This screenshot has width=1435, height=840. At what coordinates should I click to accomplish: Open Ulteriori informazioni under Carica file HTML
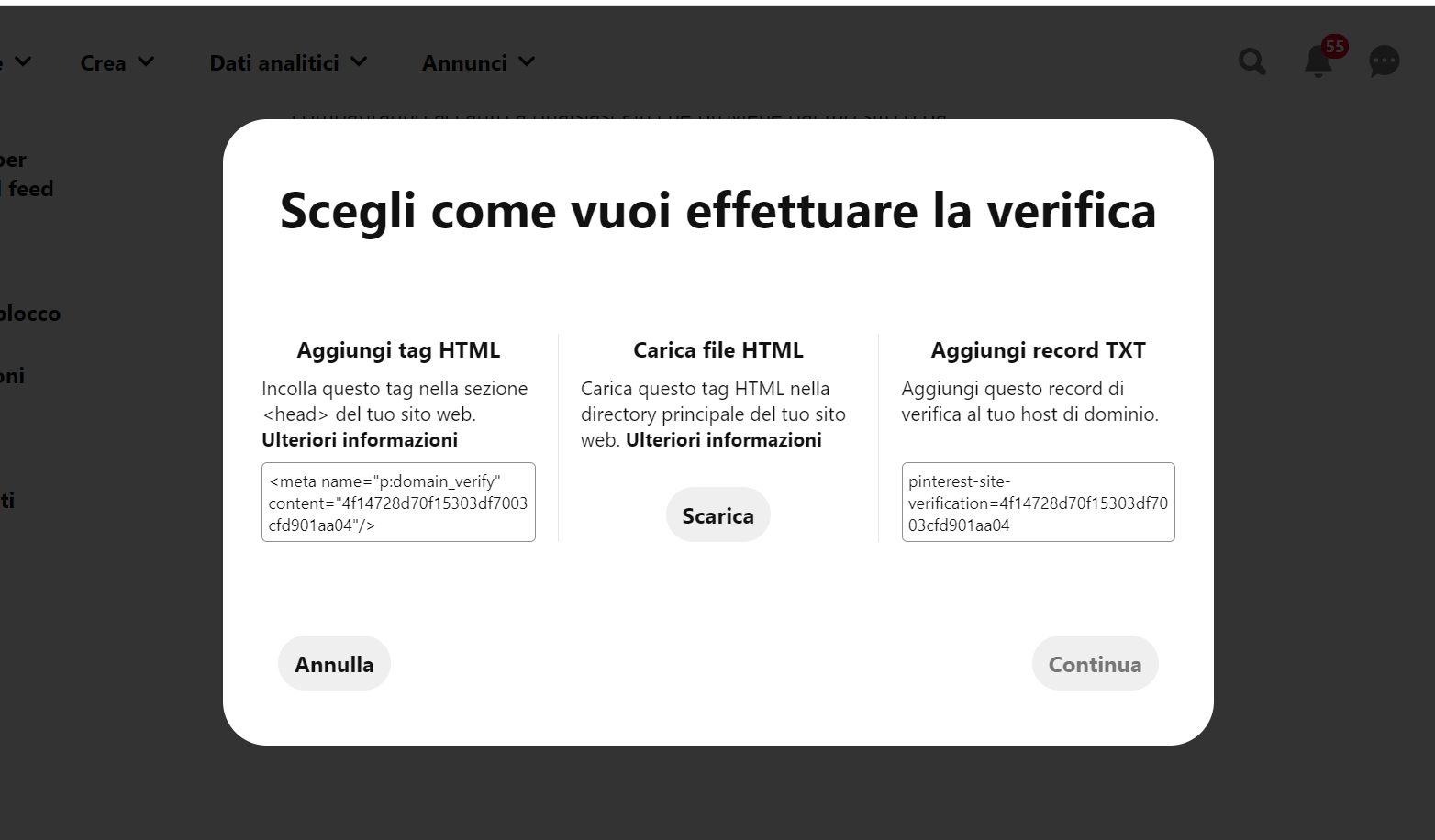(723, 440)
